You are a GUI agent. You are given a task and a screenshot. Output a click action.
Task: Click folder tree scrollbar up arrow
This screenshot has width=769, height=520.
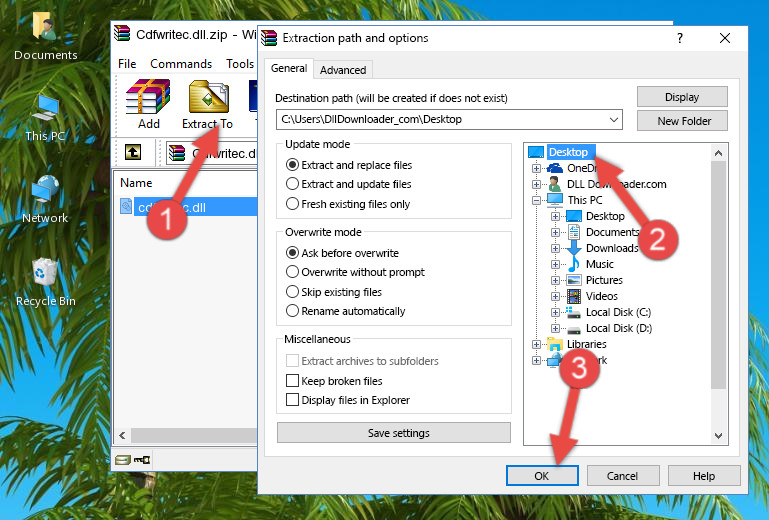tap(718, 153)
